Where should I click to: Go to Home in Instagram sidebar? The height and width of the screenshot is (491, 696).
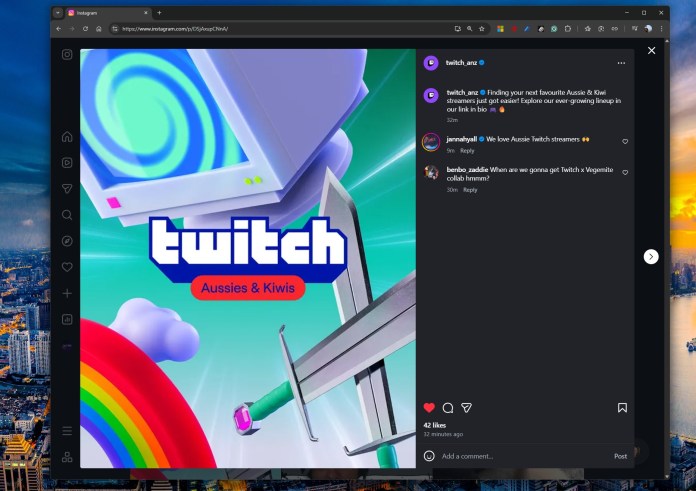(67, 137)
